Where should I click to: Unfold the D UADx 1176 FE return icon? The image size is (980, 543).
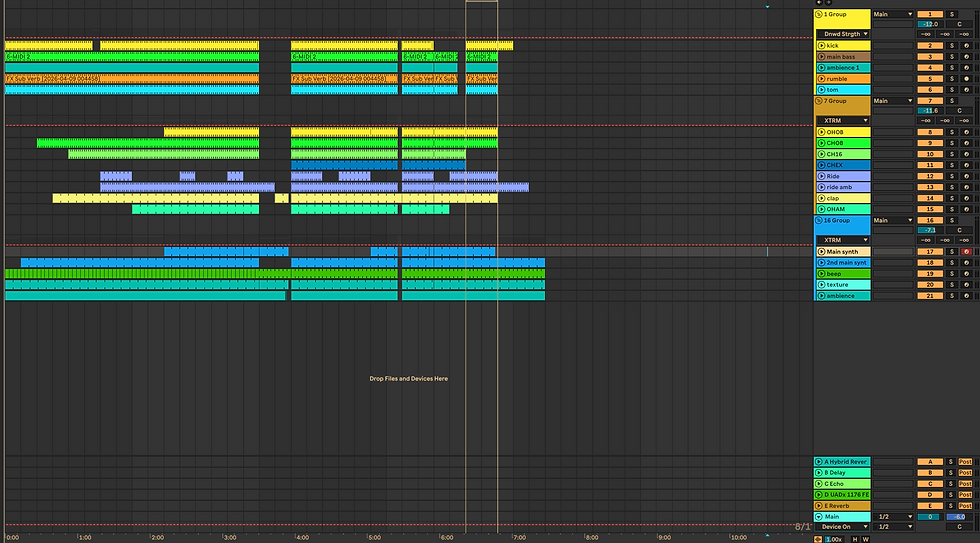[x=819, y=495]
